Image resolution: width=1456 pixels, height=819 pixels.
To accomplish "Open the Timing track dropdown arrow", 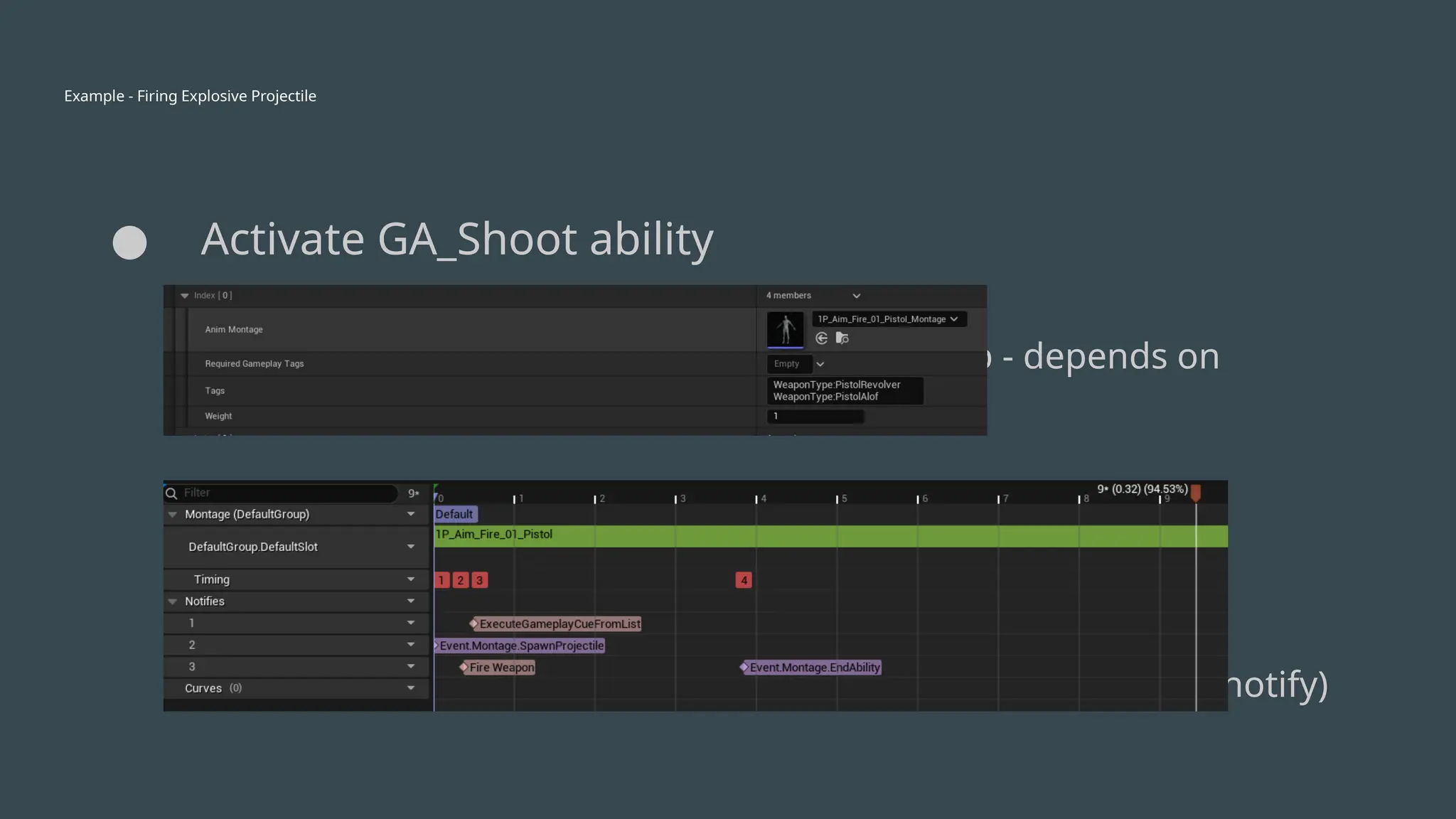I will click(411, 579).
